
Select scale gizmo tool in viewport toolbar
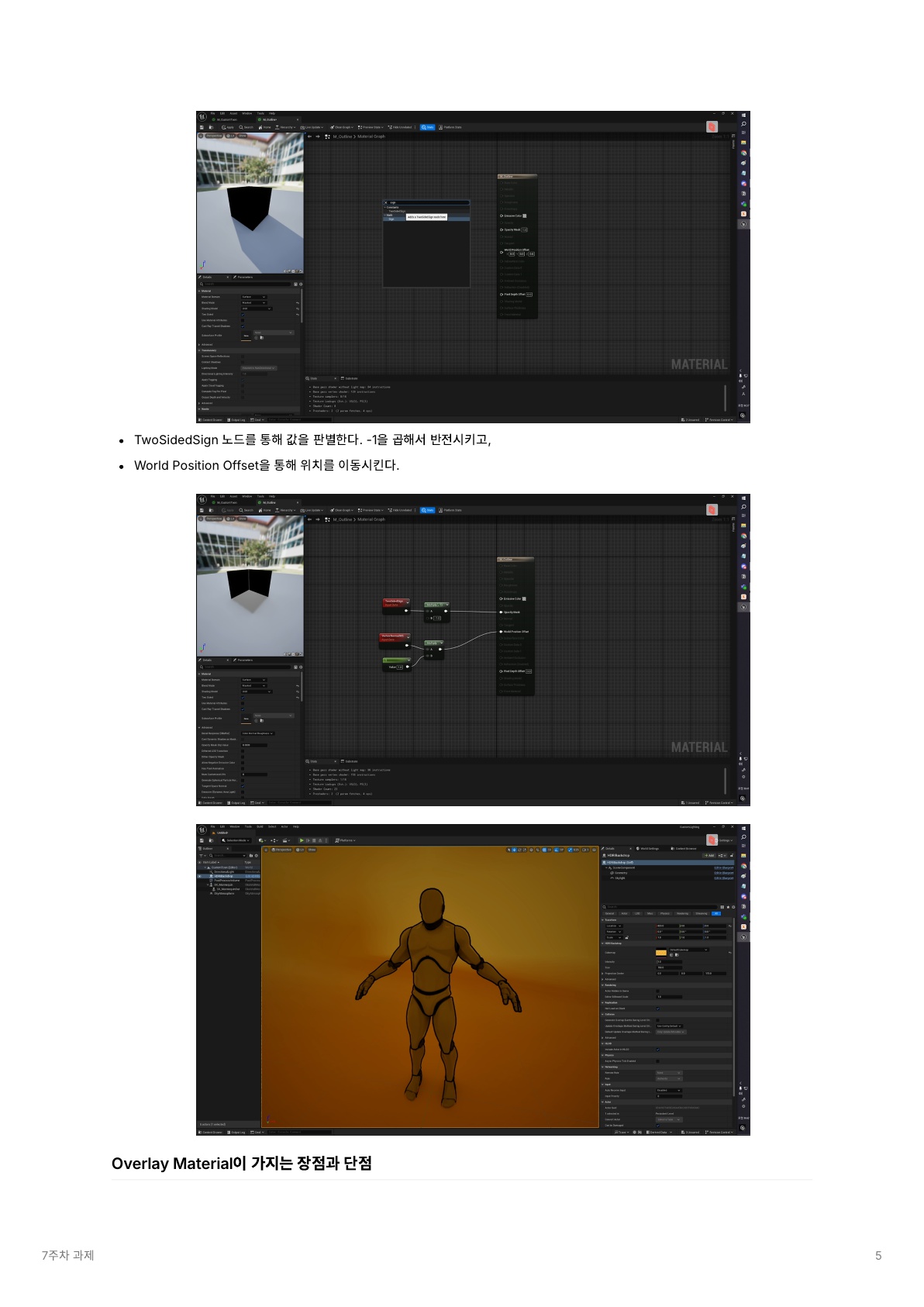pos(525,850)
